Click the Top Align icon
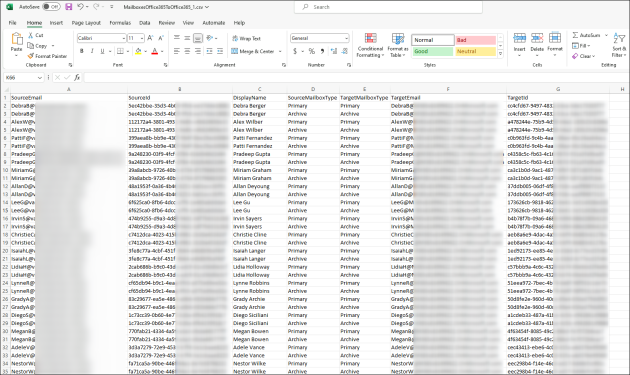Image resolution: width=630 pixels, height=375 pixels. click(177, 38)
